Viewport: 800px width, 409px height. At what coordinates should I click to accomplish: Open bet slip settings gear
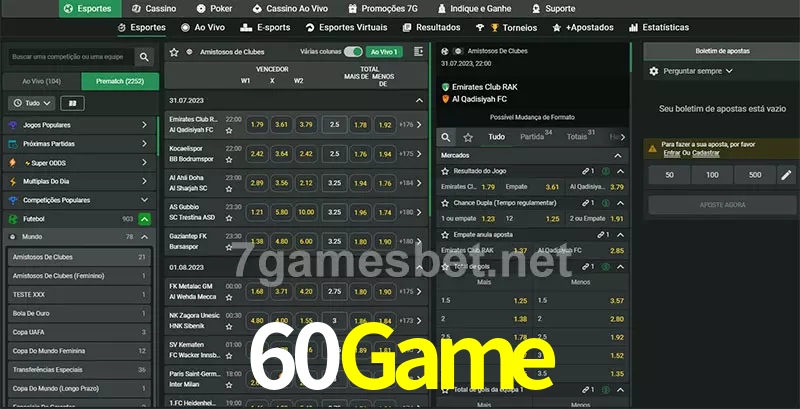(x=654, y=71)
